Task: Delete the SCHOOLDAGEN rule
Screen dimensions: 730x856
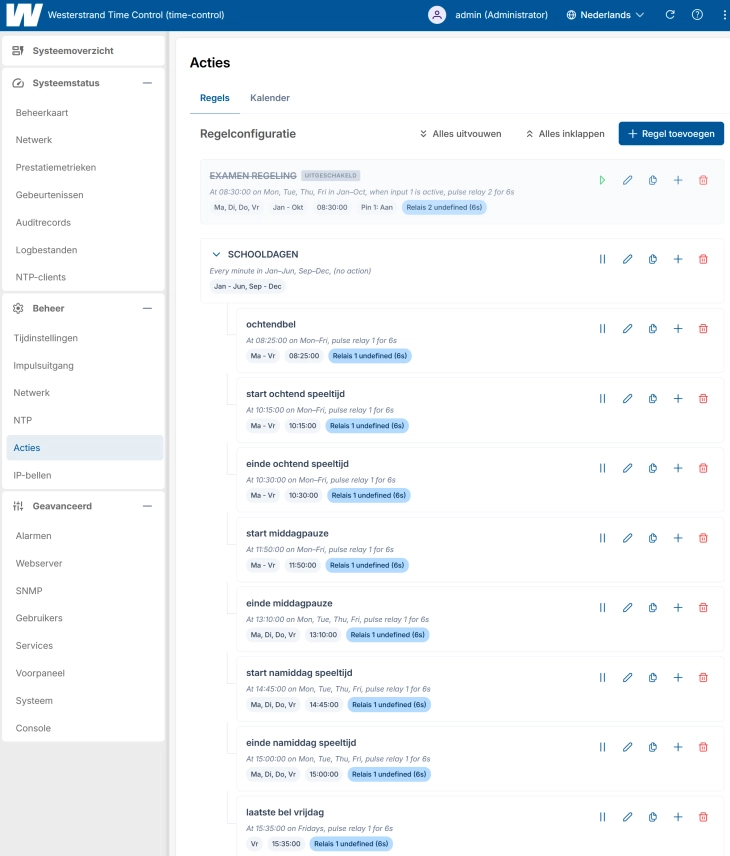Action: point(703,259)
